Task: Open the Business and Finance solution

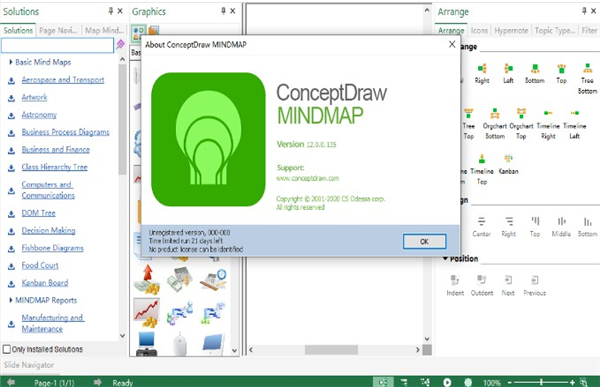Action: 55,149
